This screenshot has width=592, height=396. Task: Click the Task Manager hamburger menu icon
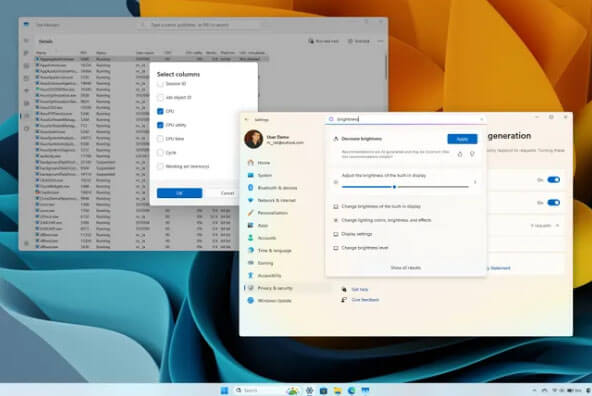pyautogui.click(x=26, y=40)
